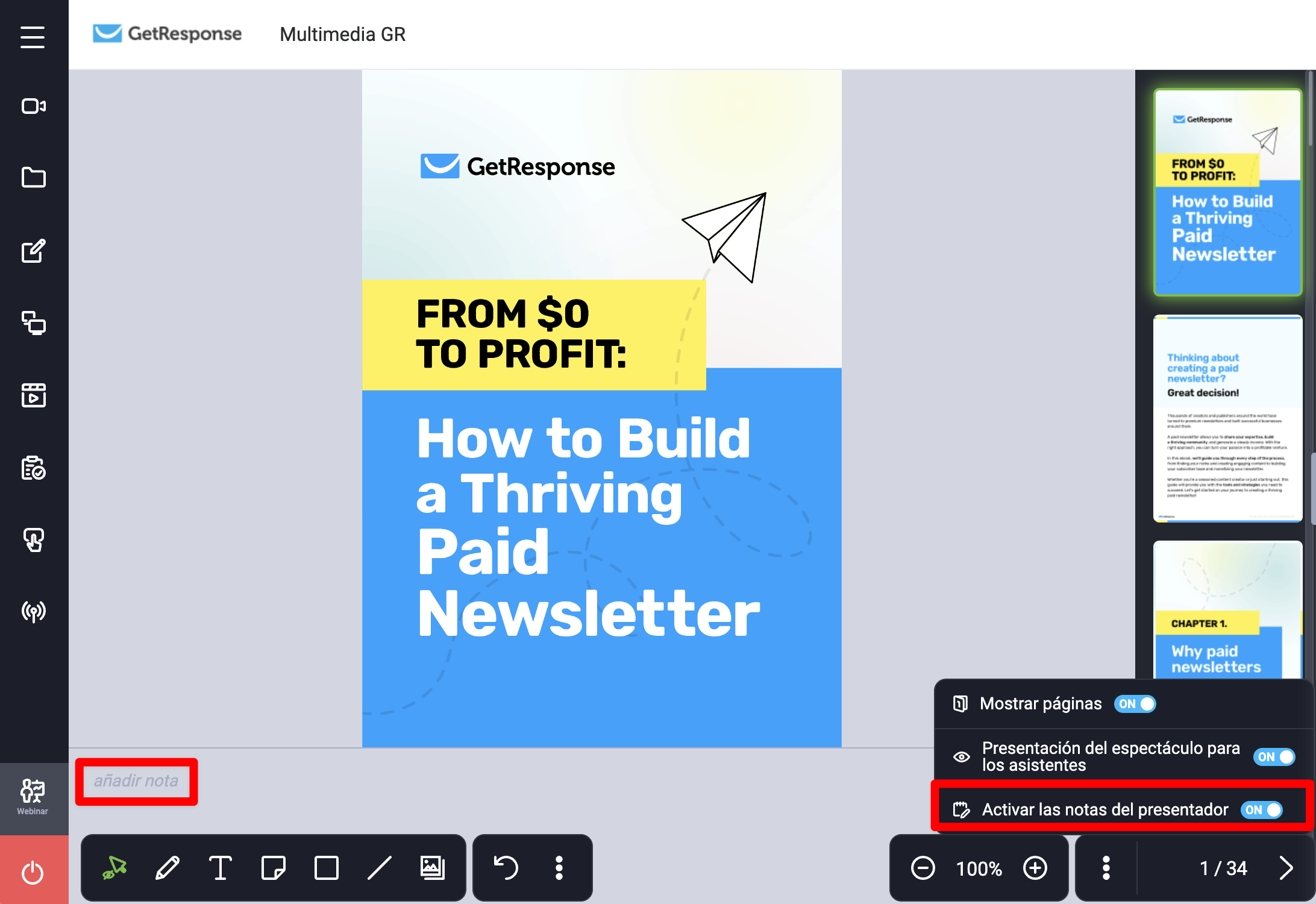1316x904 pixels.
Task: Click the zoom out minus button
Action: (923, 868)
